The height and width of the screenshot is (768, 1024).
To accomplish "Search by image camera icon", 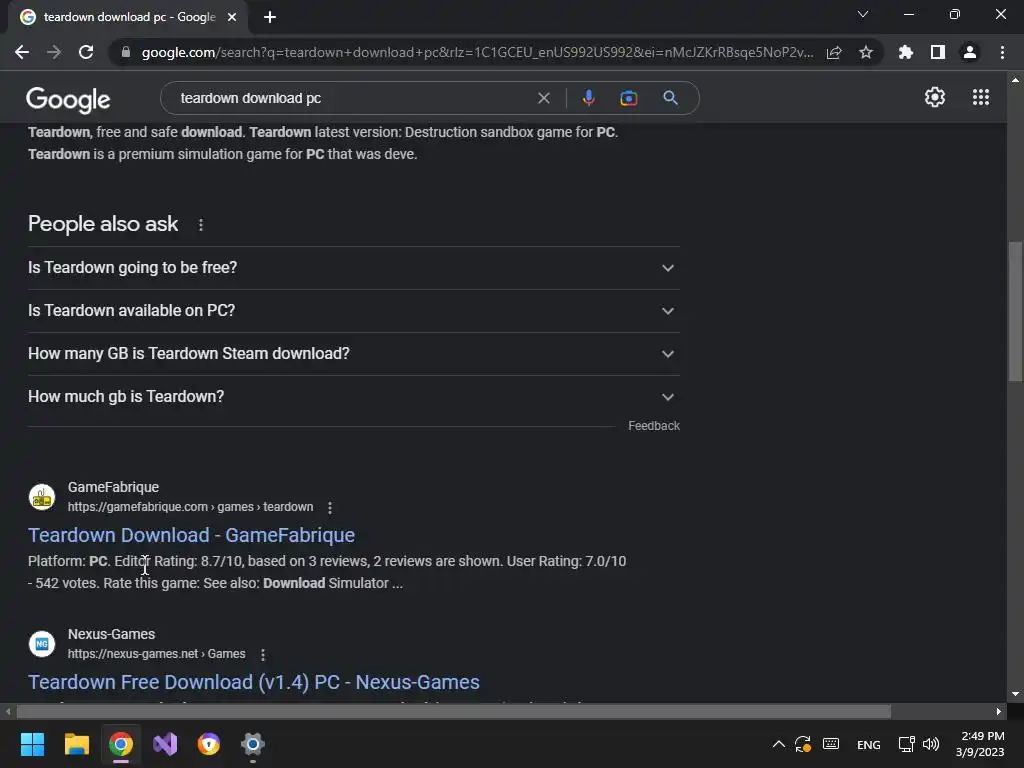I will (x=628, y=98).
